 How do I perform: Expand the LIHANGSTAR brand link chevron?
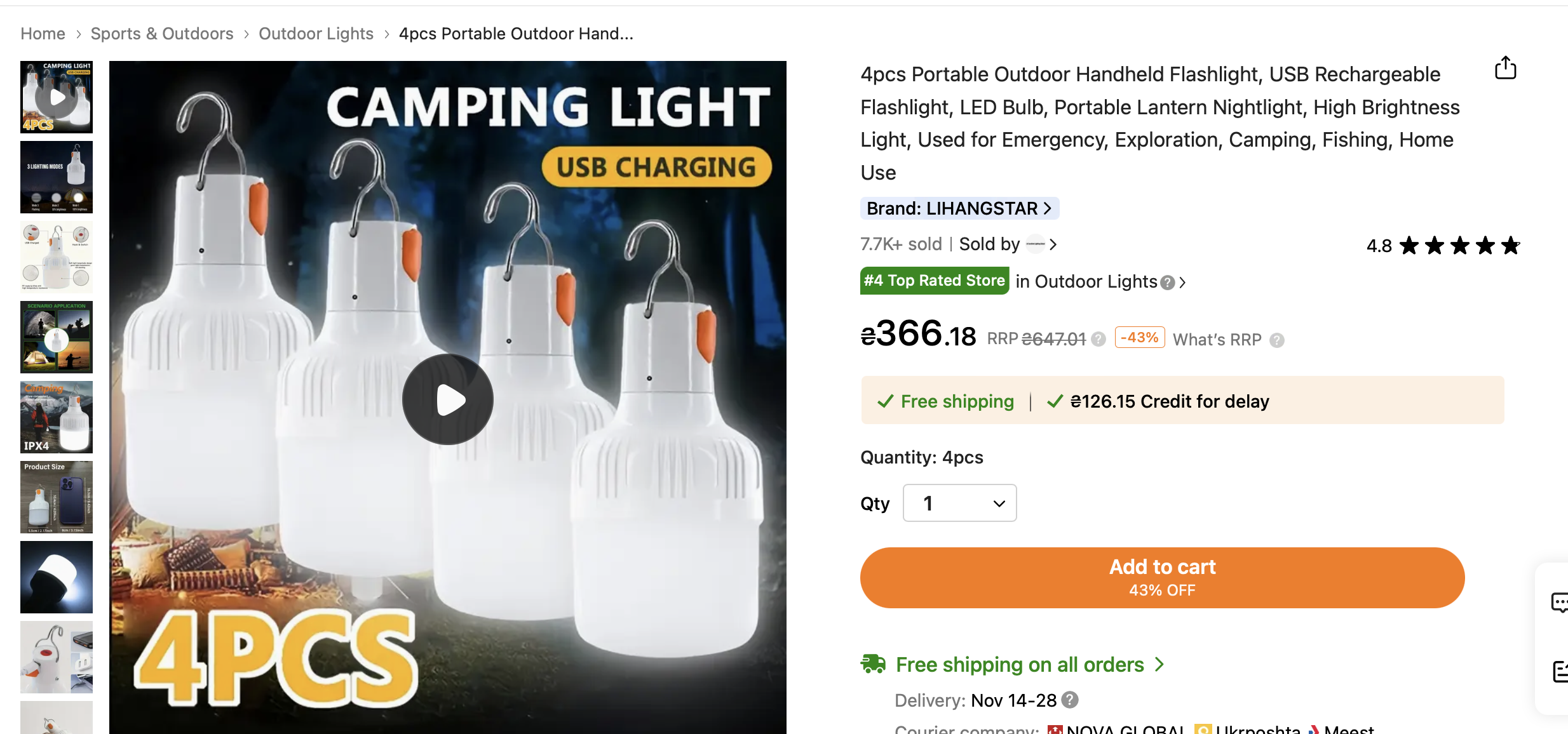pyautogui.click(x=1048, y=208)
